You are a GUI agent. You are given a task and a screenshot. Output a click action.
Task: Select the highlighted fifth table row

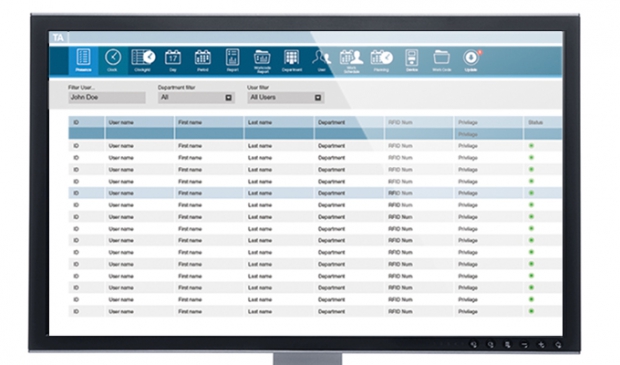pyautogui.click(x=315, y=193)
